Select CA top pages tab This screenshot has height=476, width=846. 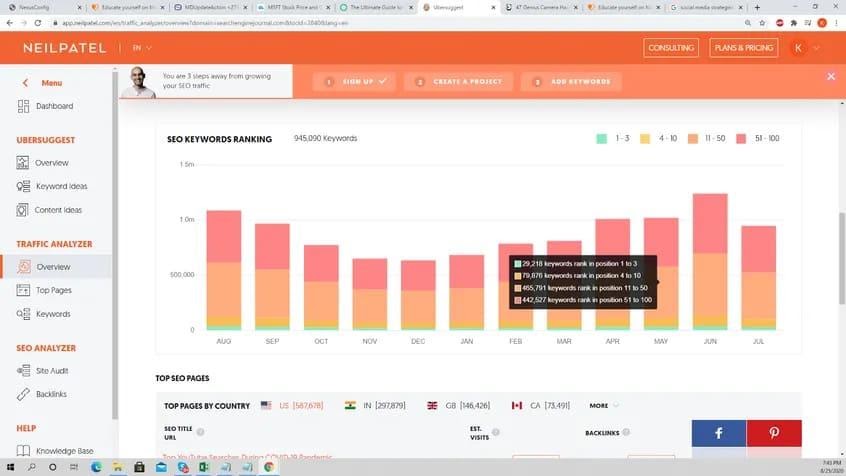(x=541, y=405)
